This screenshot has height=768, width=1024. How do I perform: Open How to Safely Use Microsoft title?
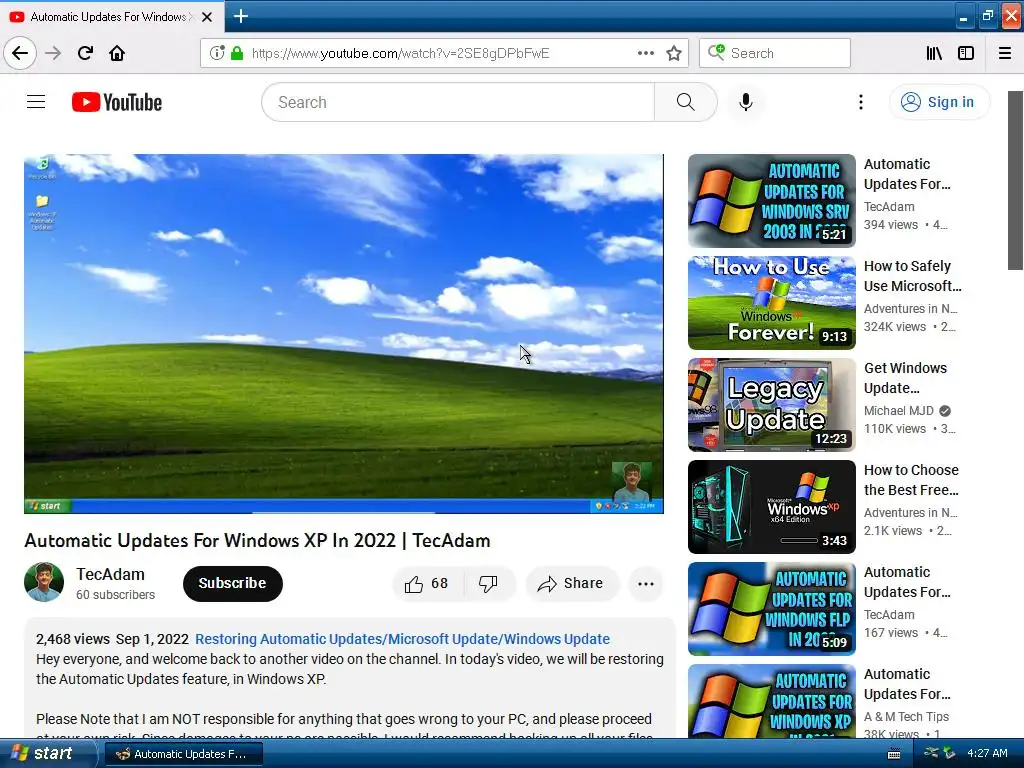point(912,276)
